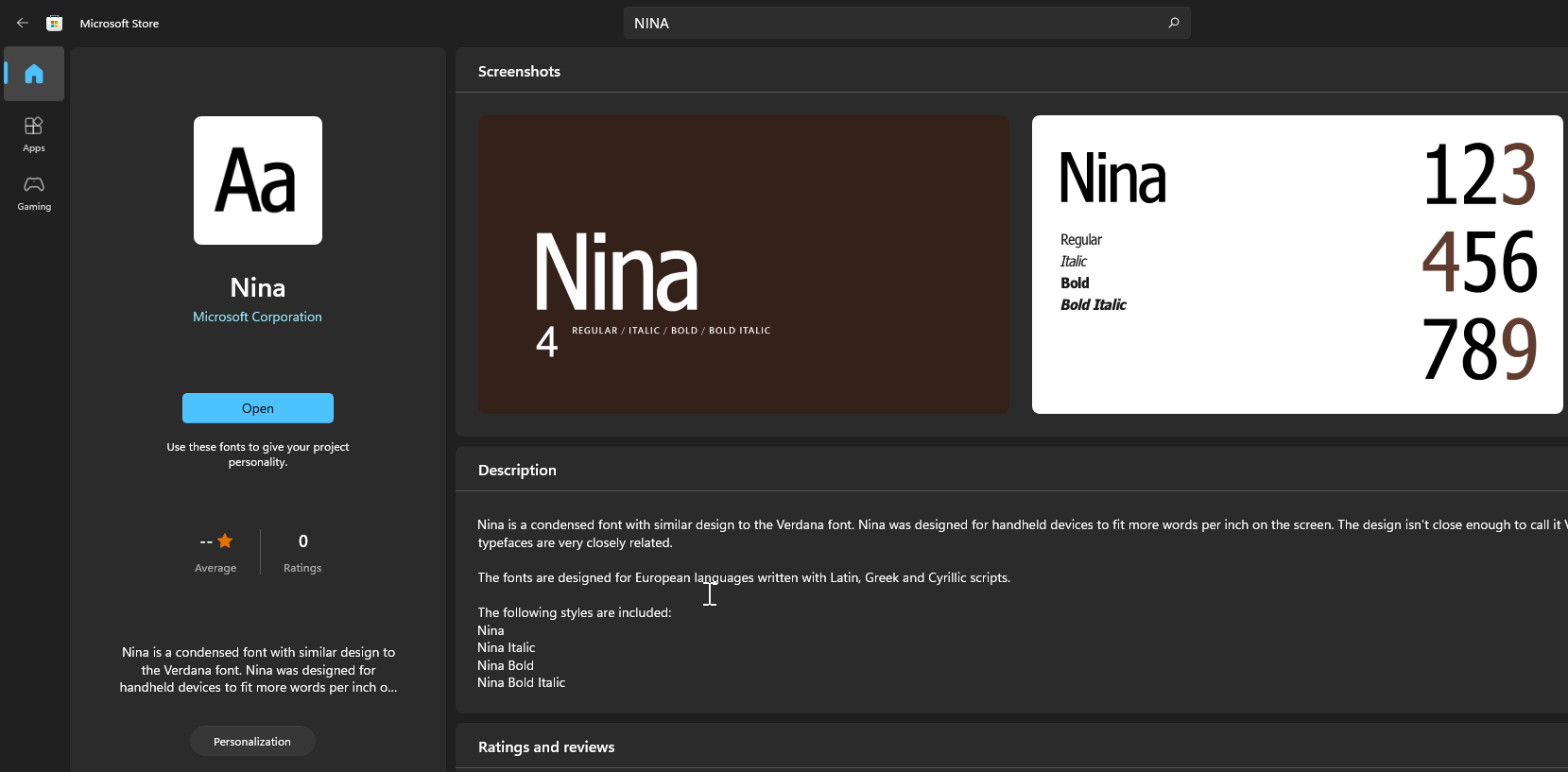Viewport: 1568px width, 772px height.
Task: Click the truncated Nina summary under ratings
Action: pos(258,670)
